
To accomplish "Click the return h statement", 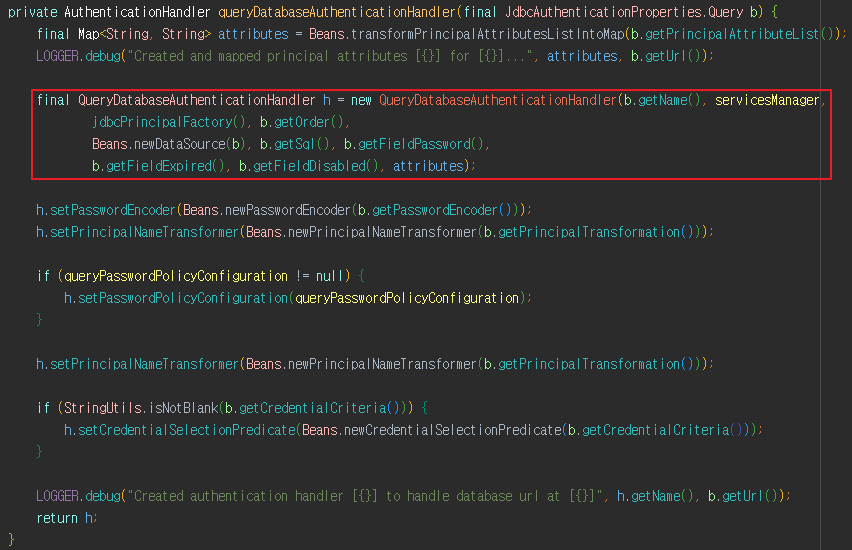I will tap(66, 518).
